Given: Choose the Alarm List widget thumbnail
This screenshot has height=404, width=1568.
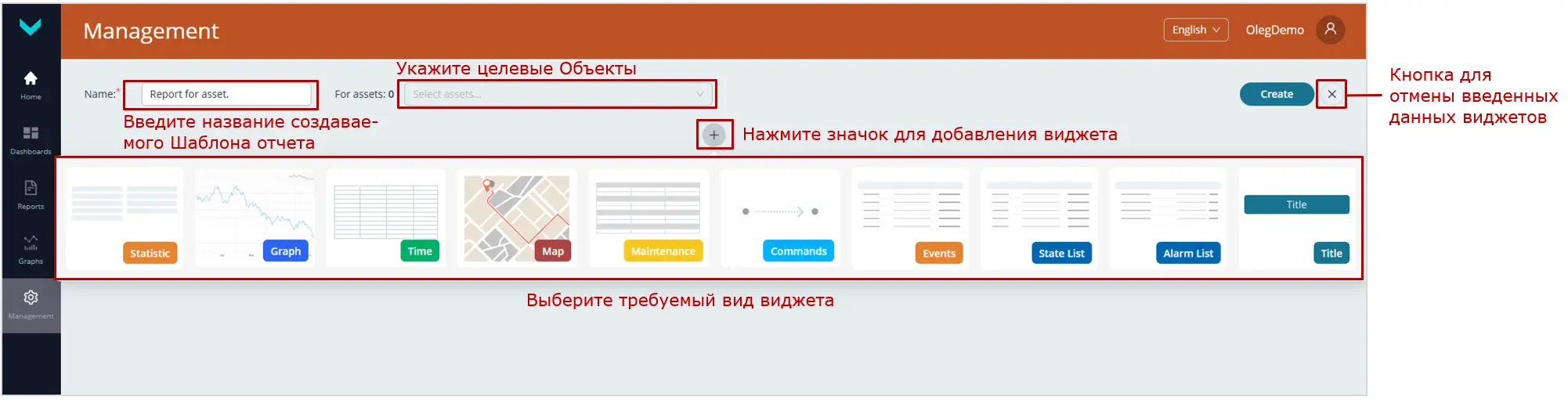Looking at the screenshot, I should pos(1168,218).
